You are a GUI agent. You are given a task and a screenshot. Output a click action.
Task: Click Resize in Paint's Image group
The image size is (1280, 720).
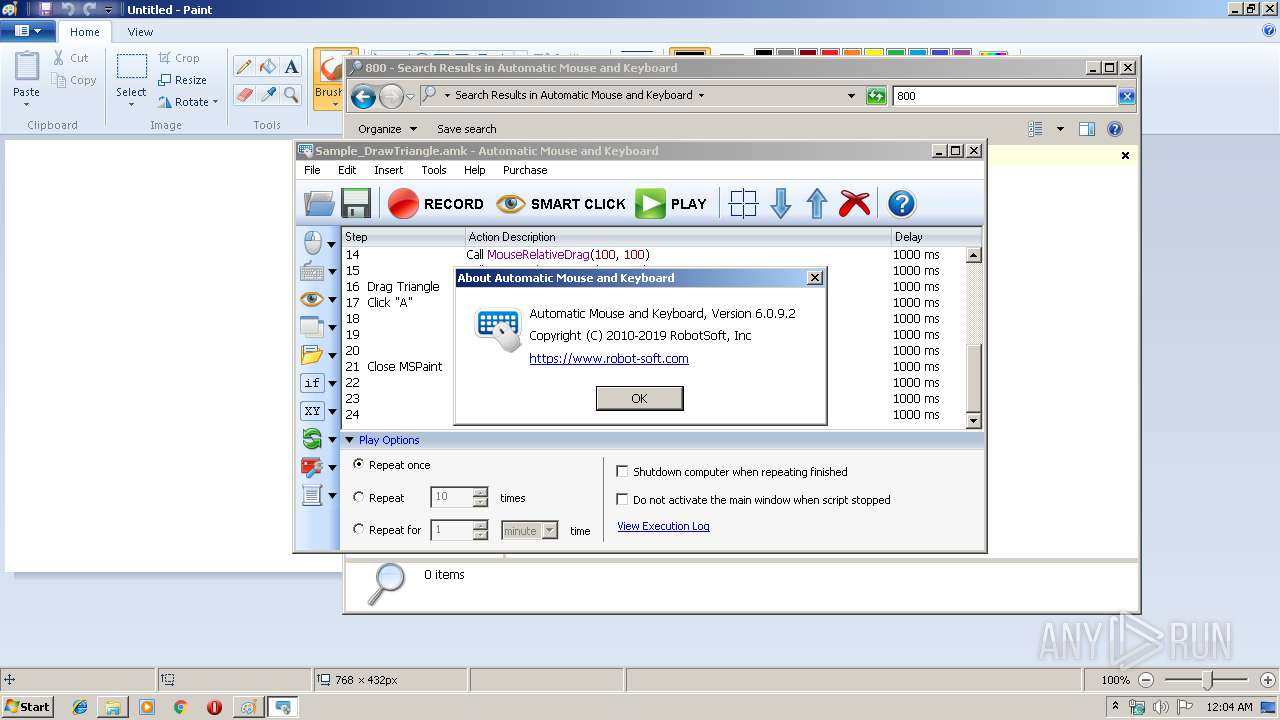point(182,80)
